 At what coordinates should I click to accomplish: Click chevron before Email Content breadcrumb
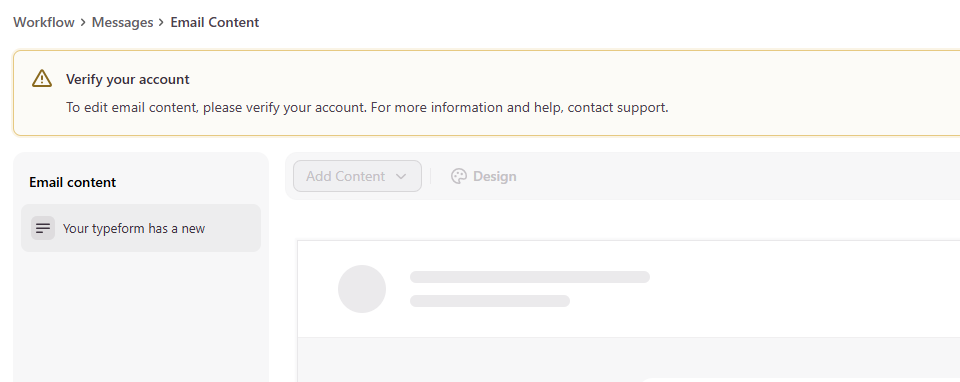point(161,23)
